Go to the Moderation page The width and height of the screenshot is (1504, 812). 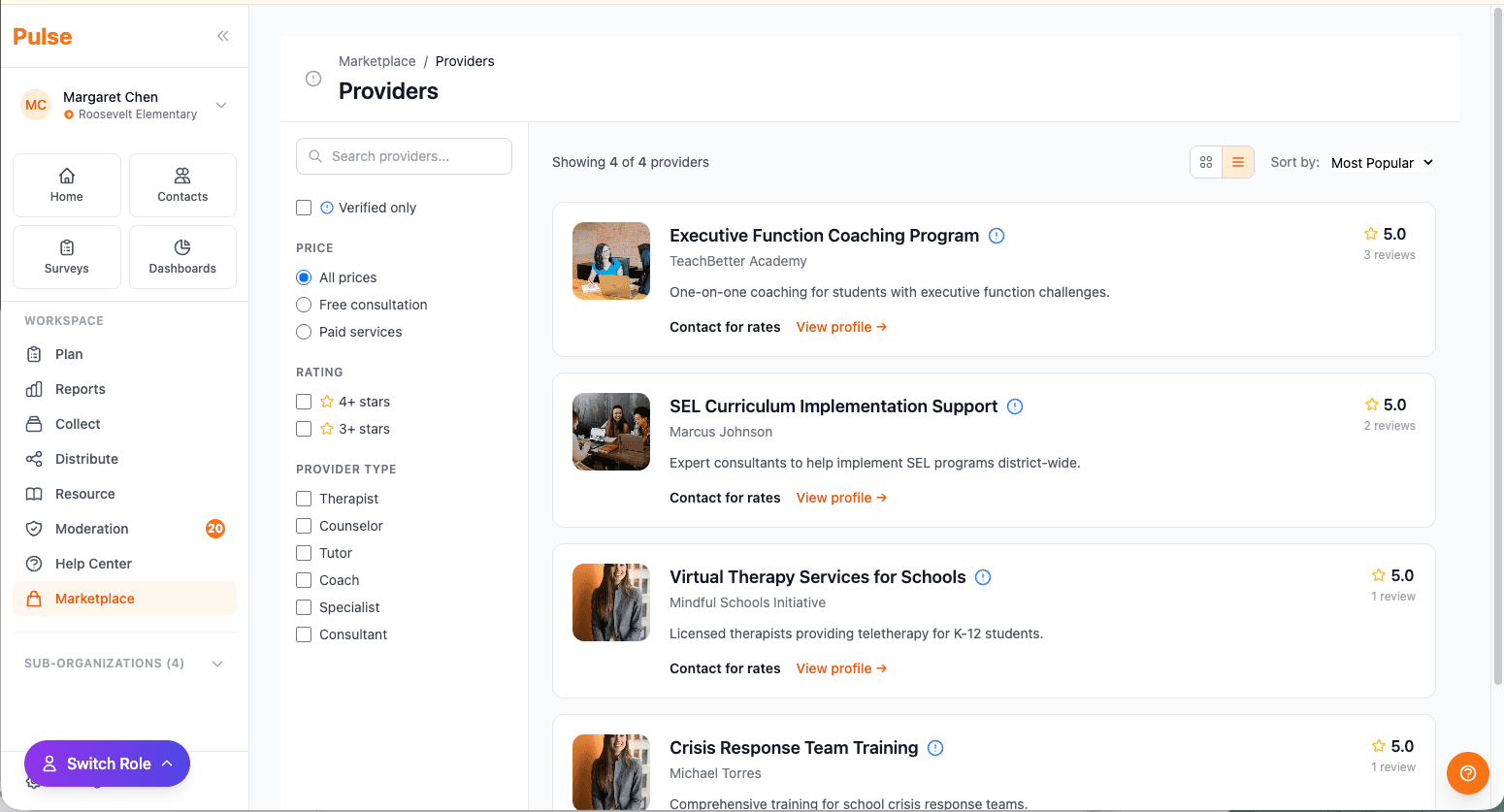point(92,529)
